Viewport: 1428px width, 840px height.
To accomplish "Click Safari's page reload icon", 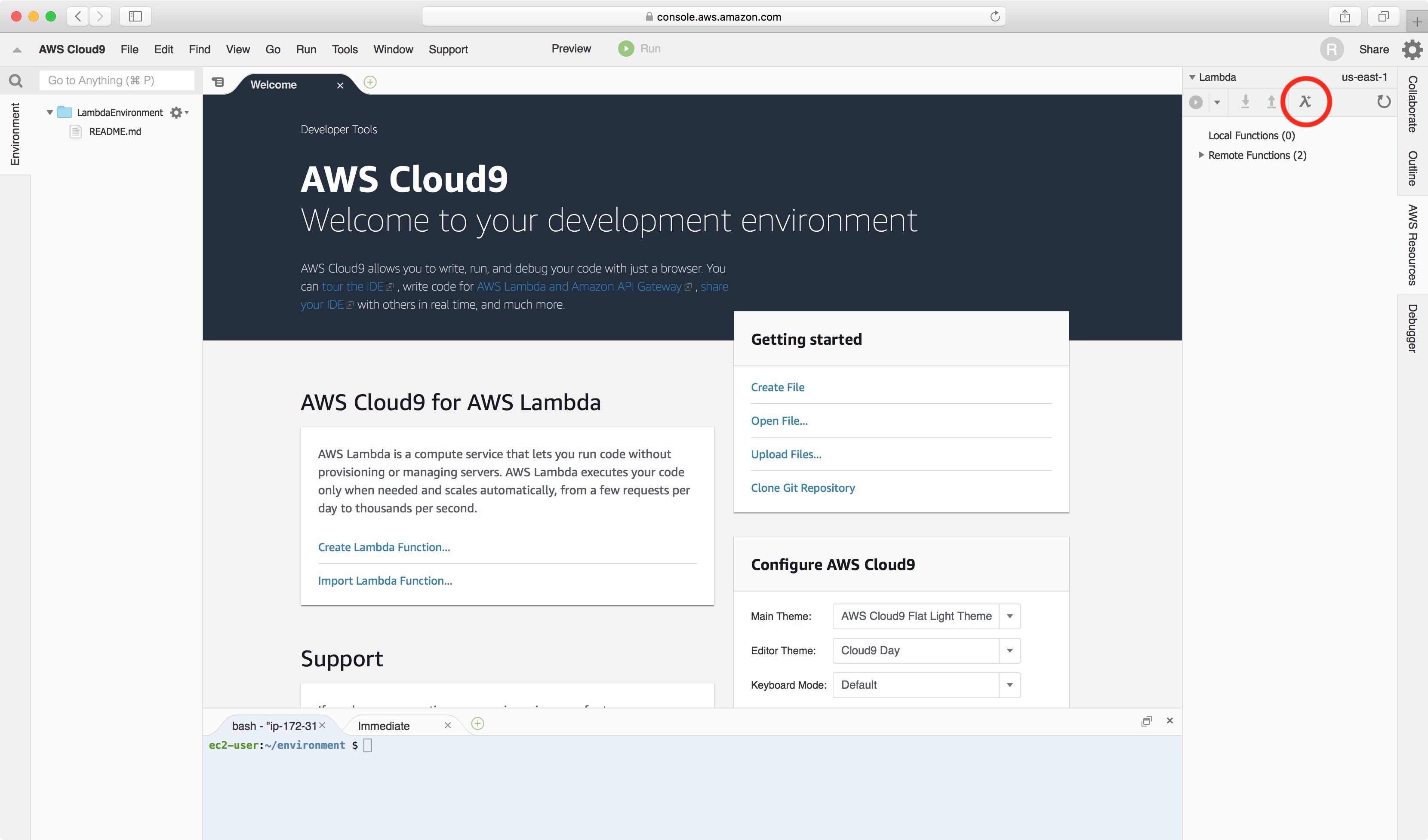I will coord(994,16).
